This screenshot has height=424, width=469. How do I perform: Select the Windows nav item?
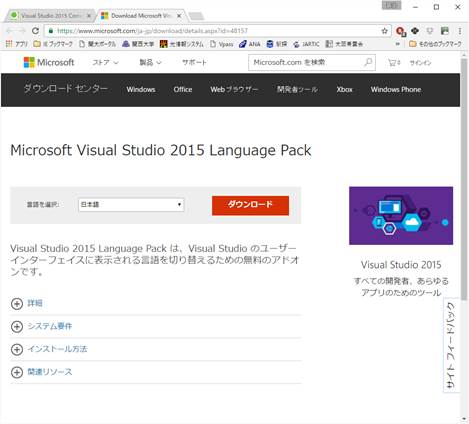[x=141, y=89]
